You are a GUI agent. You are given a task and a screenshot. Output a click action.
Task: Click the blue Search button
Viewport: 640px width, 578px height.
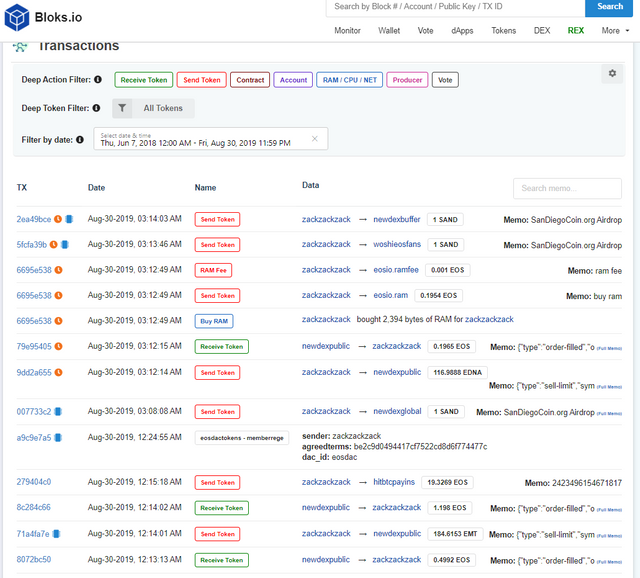pos(609,7)
